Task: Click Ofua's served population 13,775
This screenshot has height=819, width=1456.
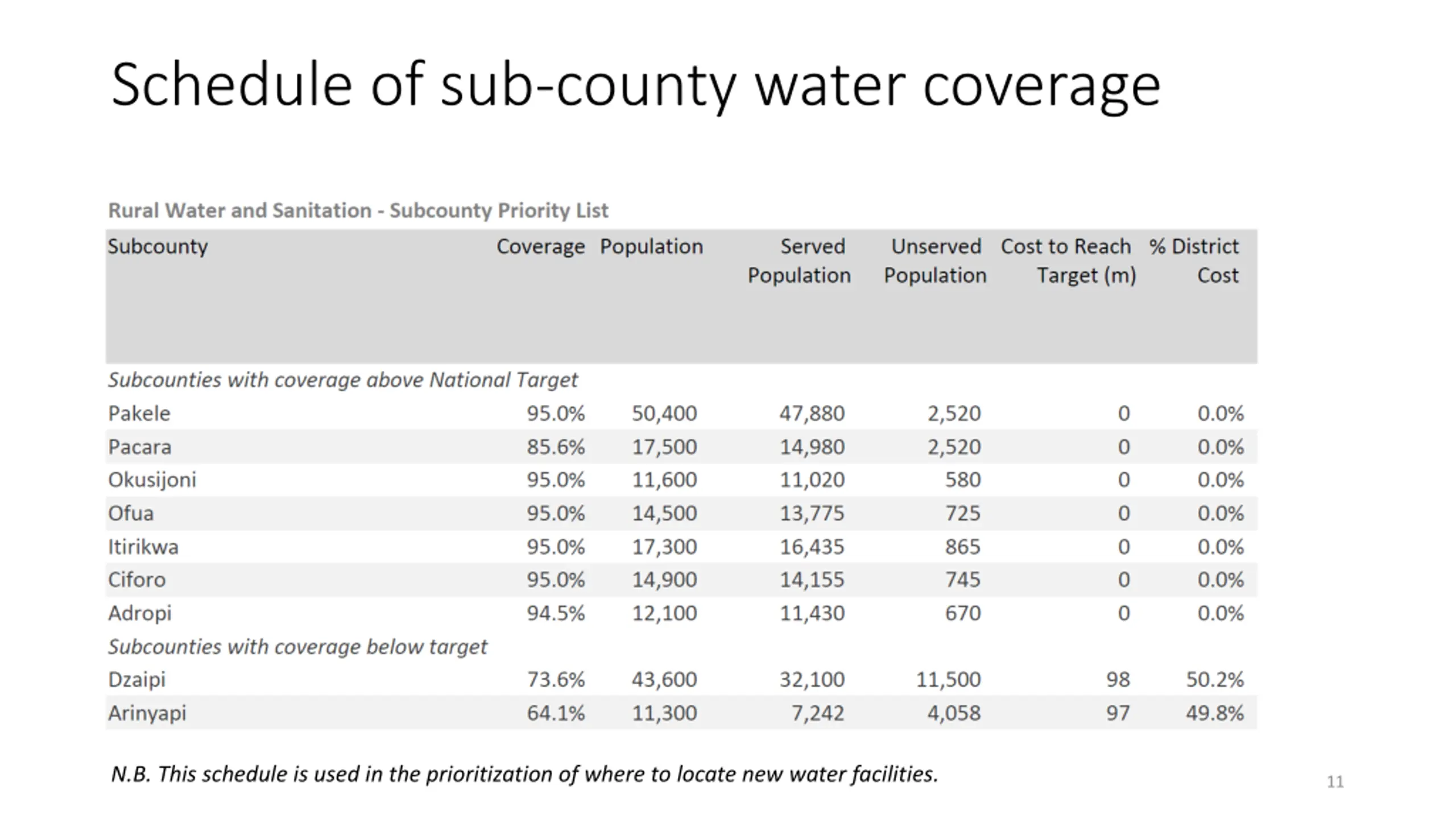Action: 812,514
